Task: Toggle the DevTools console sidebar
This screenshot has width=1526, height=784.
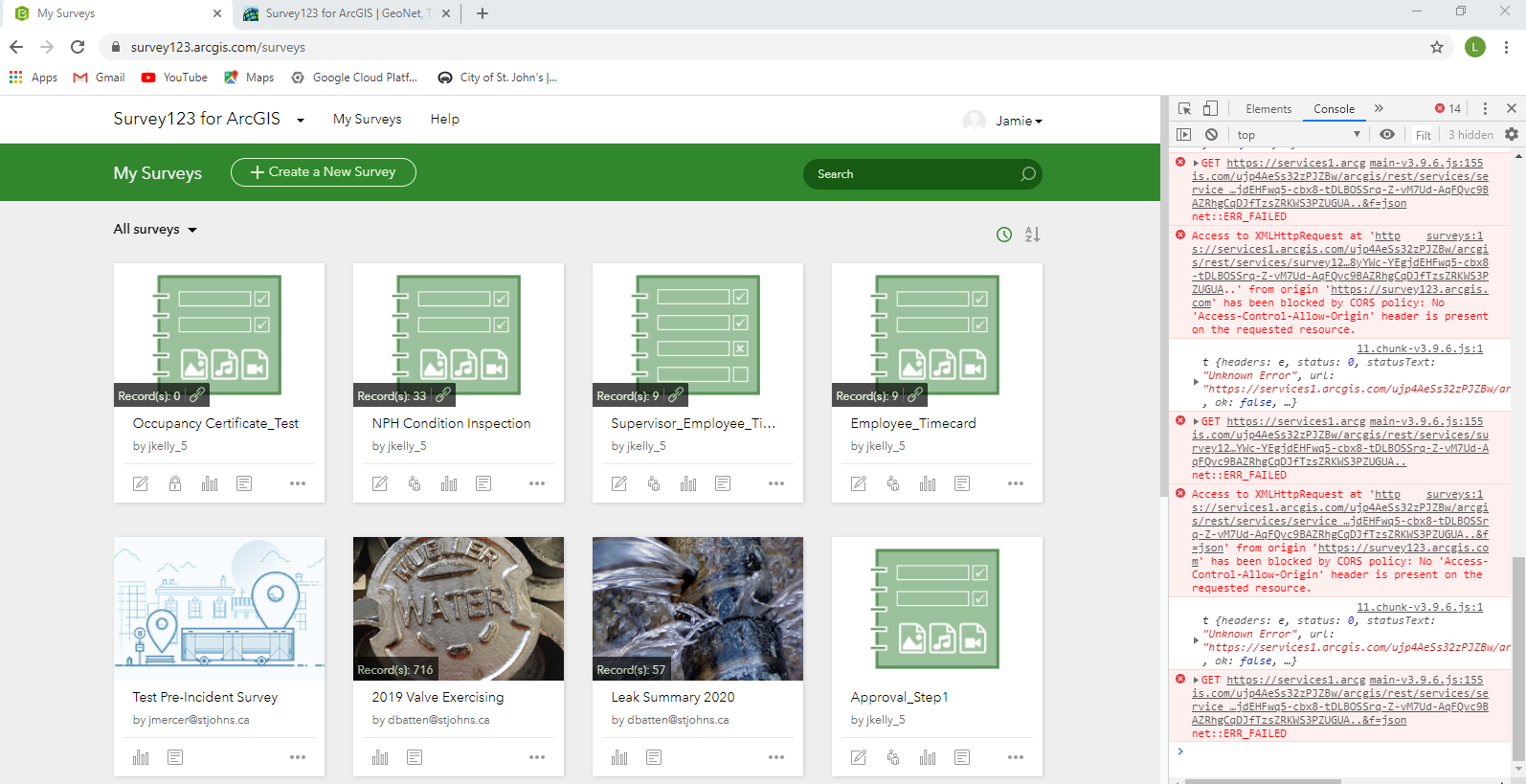Action: (x=1184, y=135)
